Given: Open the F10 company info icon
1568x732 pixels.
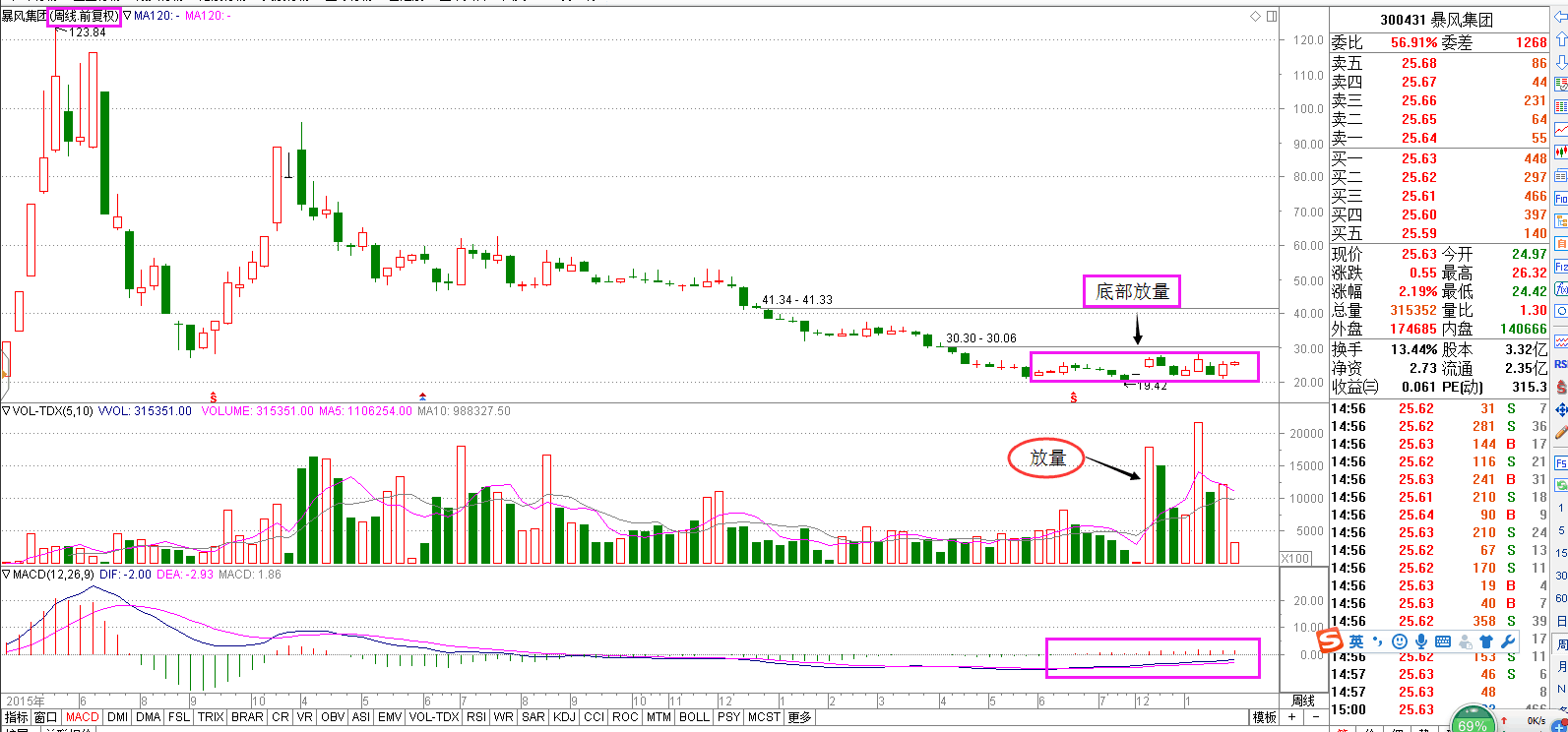Looking at the screenshot, I should pyautogui.click(x=1561, y=198).
